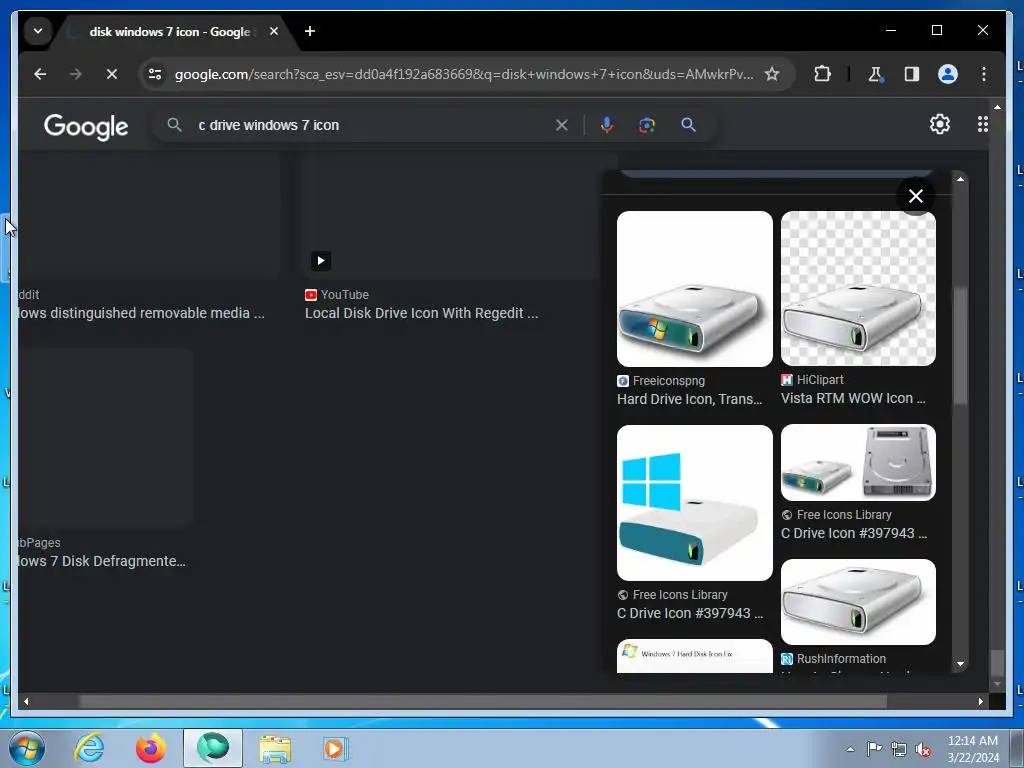Open a new browser tab
Screen dimensions: 1024x768
point(310,31)
